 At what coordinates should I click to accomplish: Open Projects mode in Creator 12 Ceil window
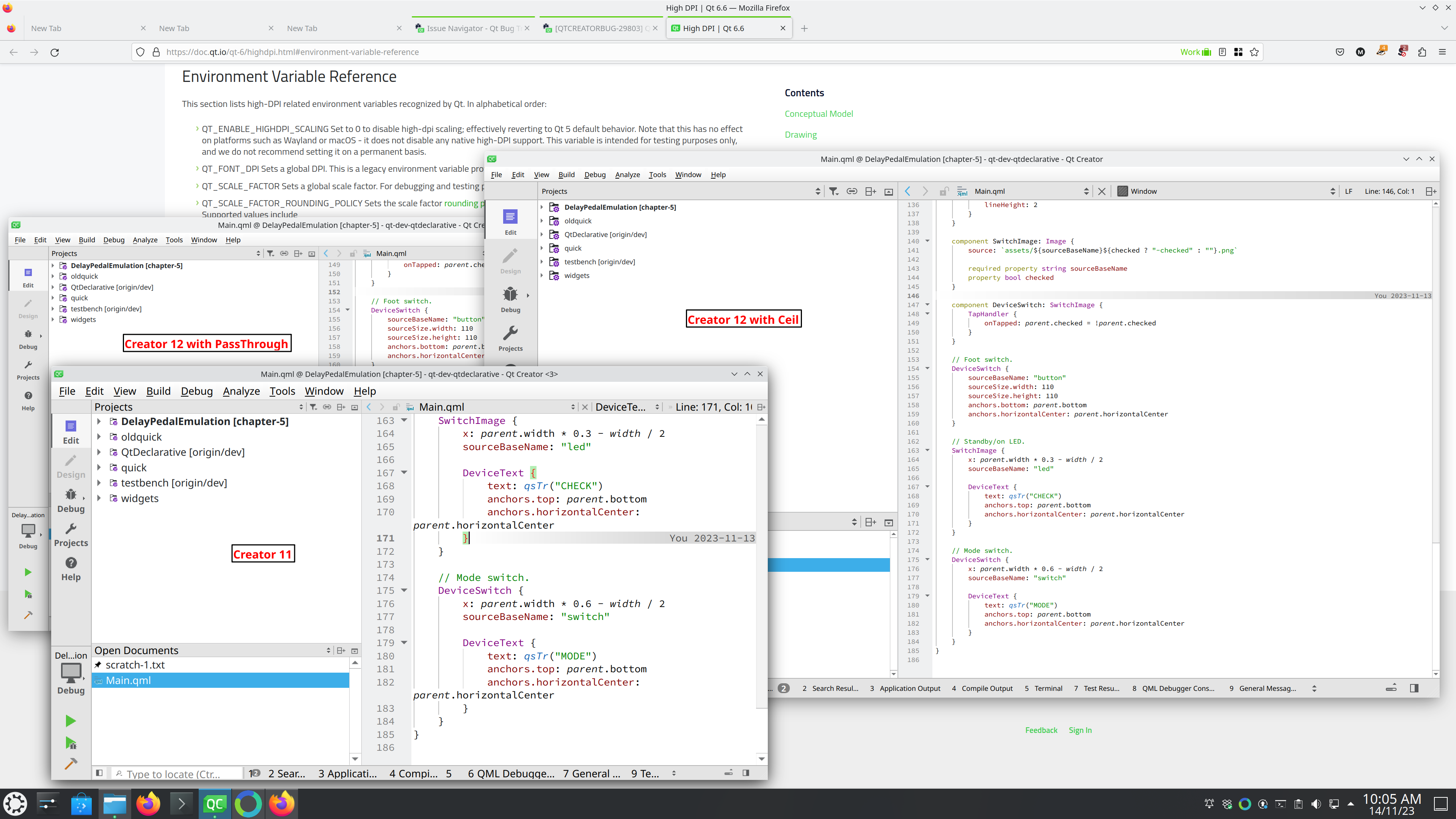pos(510,338)
